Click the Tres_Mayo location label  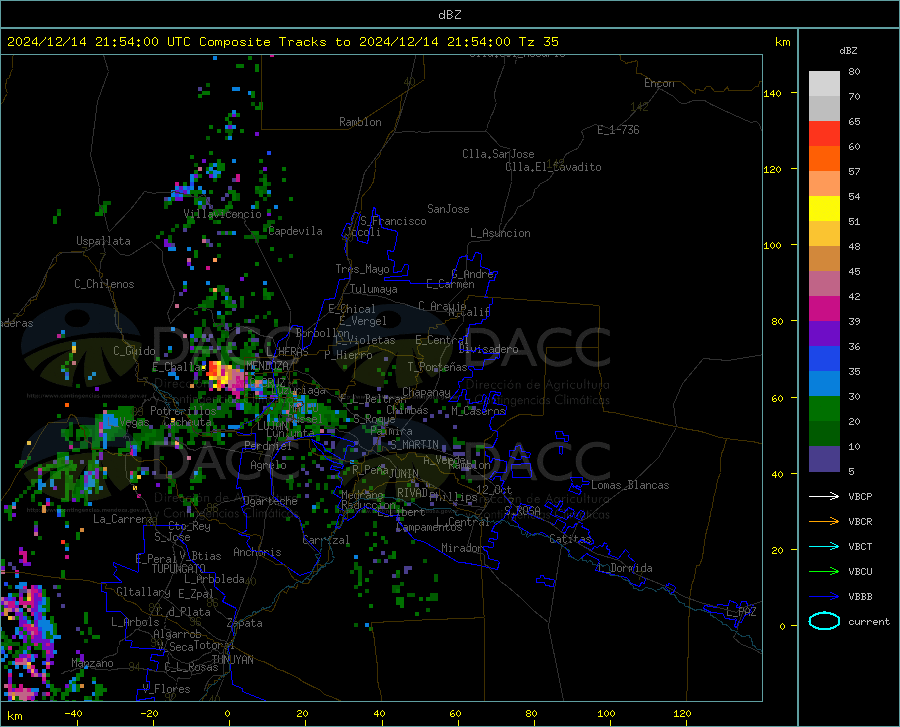(x=362, y=269)
